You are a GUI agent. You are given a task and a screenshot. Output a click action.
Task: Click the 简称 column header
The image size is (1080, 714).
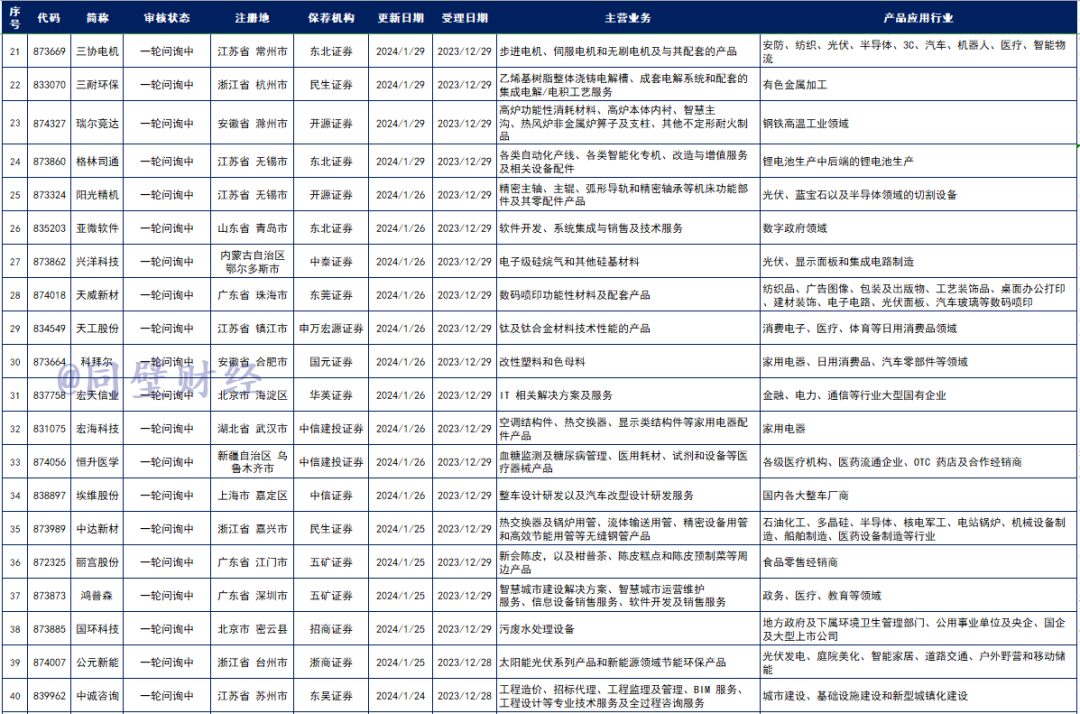(x=97, y=18)
